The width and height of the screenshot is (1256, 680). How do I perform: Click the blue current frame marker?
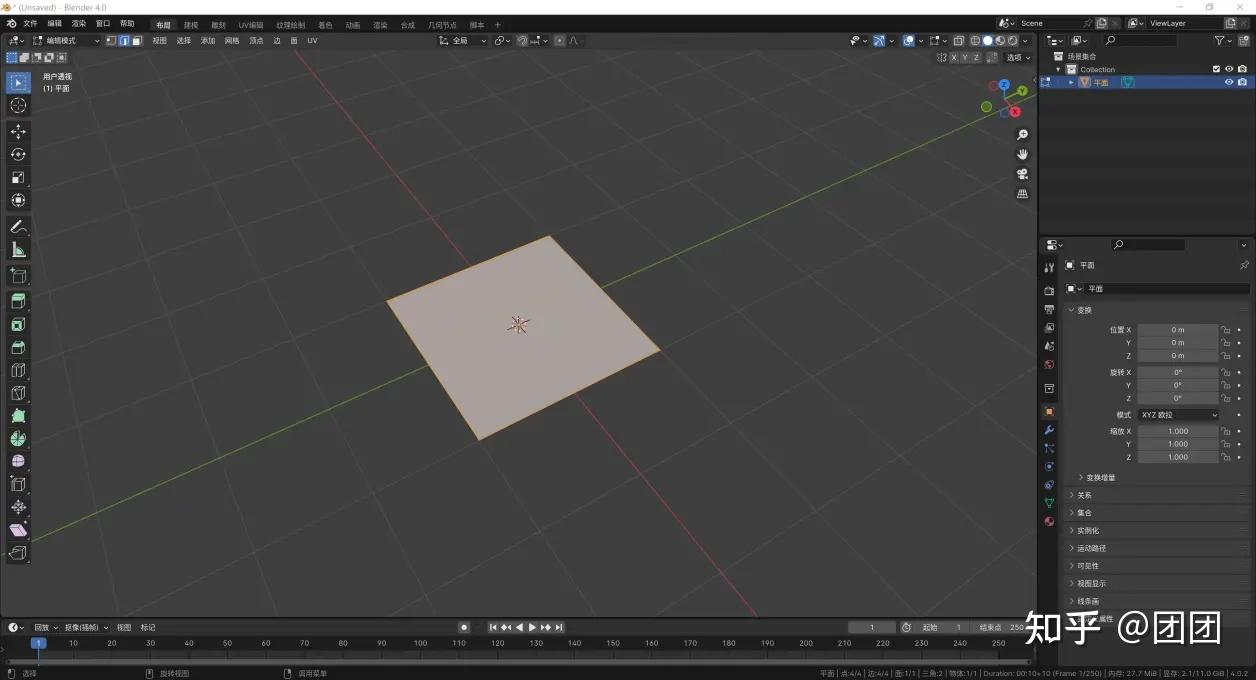coord(39,644)
